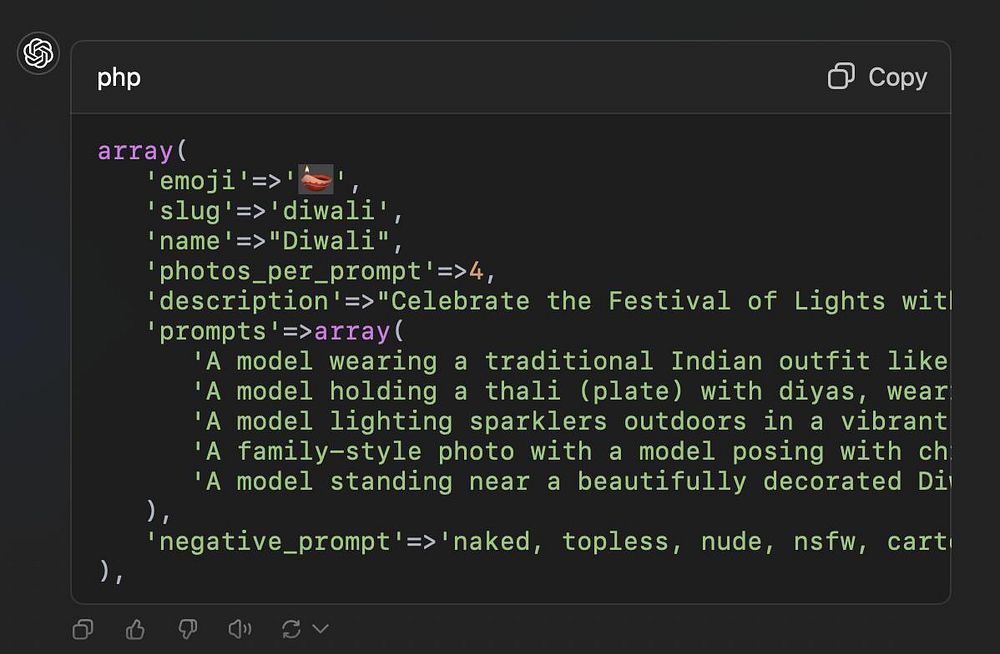The image size is (1000, 654).
Task: Click the 'php' language label
Action: [x=119, y=78]
